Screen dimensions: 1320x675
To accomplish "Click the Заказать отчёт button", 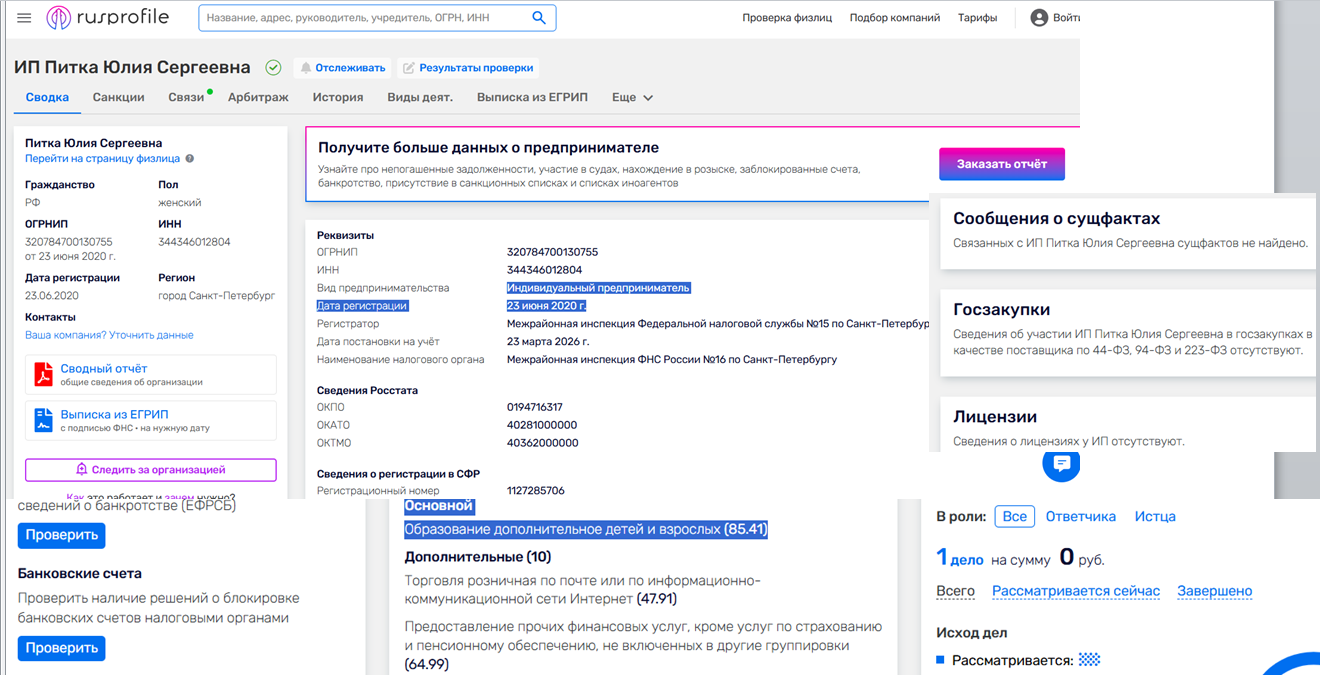I will (x=1002, y=164).
